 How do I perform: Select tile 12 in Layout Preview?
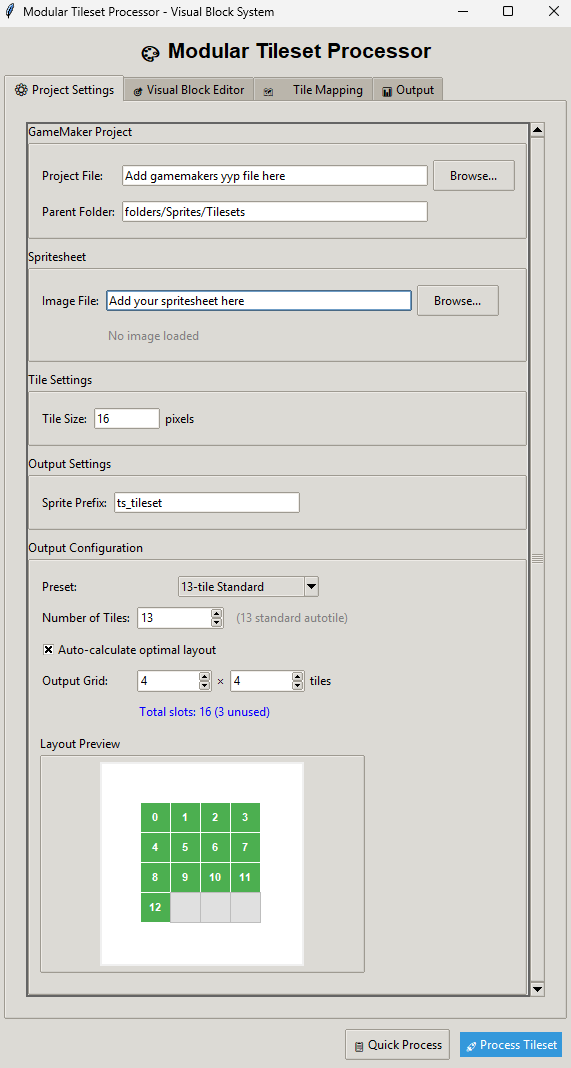point(155,907)
